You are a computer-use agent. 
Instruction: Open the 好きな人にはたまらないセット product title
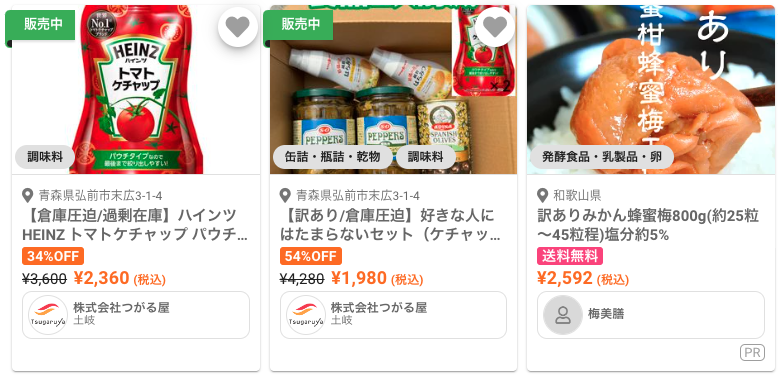tap(392, 225)
